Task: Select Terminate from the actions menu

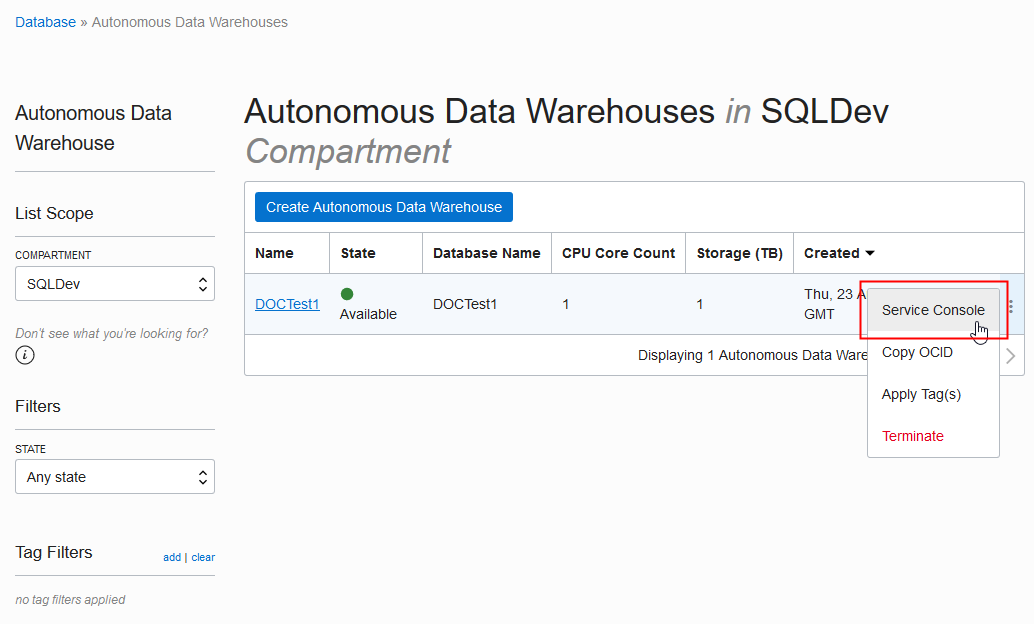Action: tap(913, 436)
